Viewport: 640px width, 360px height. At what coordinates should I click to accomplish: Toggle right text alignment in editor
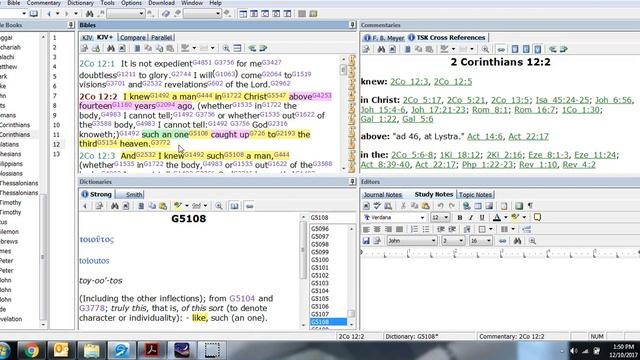(388, 229)
